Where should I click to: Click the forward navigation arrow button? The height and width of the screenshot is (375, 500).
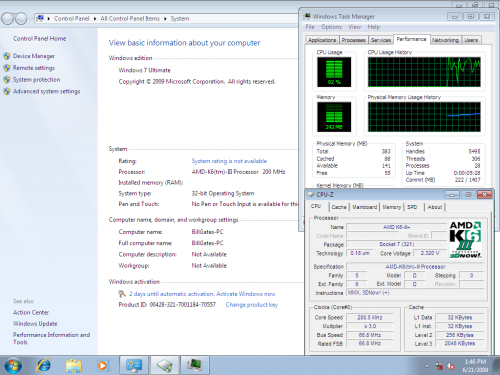21,18
